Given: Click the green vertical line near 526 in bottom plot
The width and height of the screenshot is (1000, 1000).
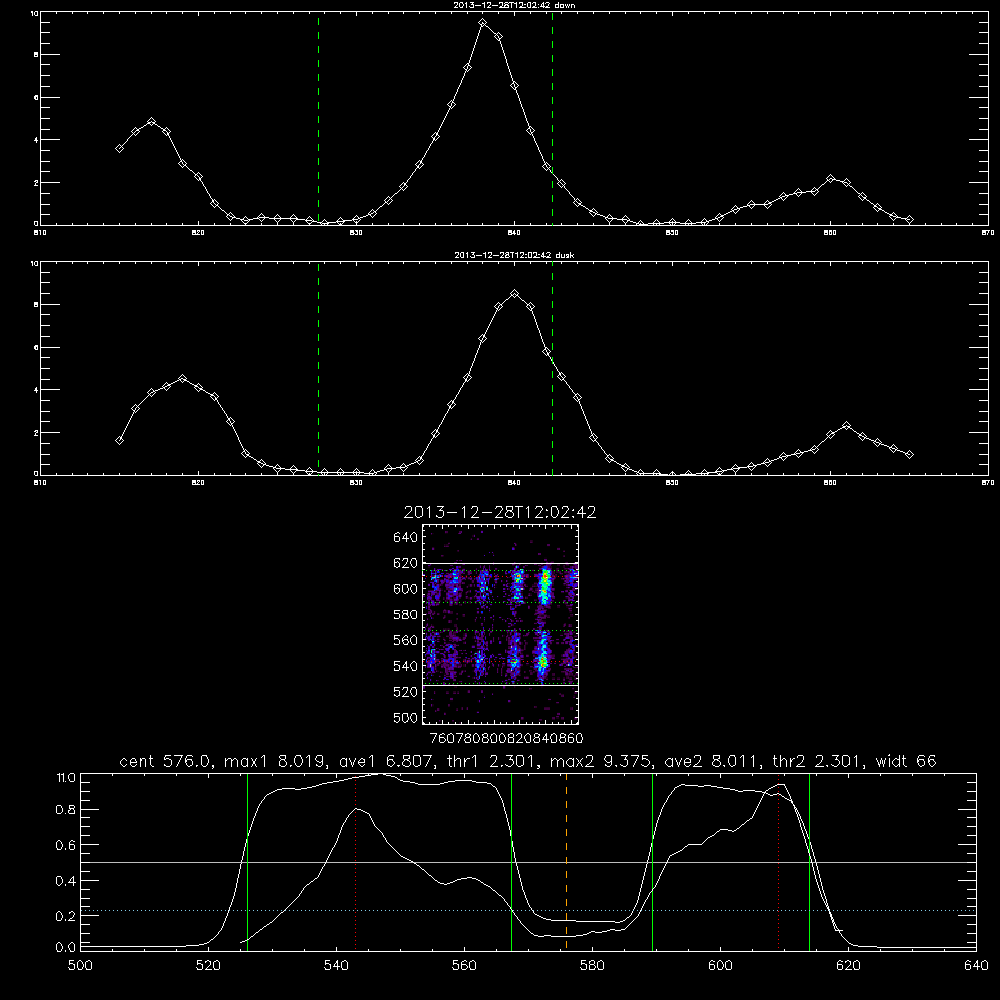Looking at the screenshot, I should [x=247, y=862].
